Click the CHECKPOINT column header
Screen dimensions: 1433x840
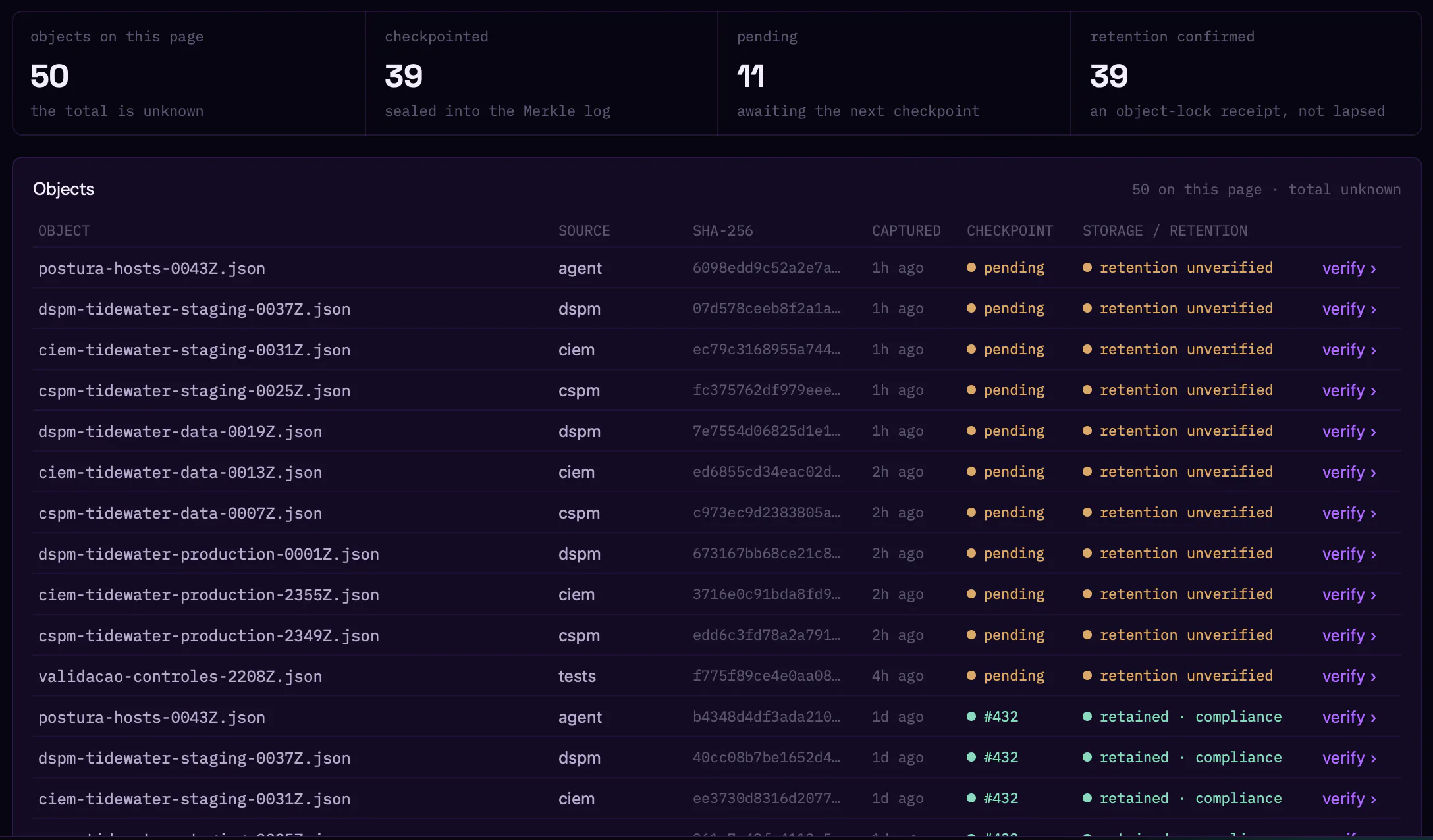[x=1010, y=231]
